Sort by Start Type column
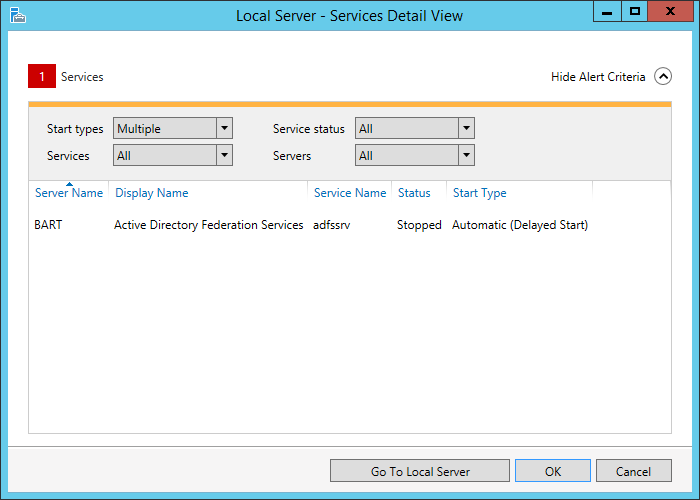This screenshot has width=700, height=500. click(x=480, y=193)
